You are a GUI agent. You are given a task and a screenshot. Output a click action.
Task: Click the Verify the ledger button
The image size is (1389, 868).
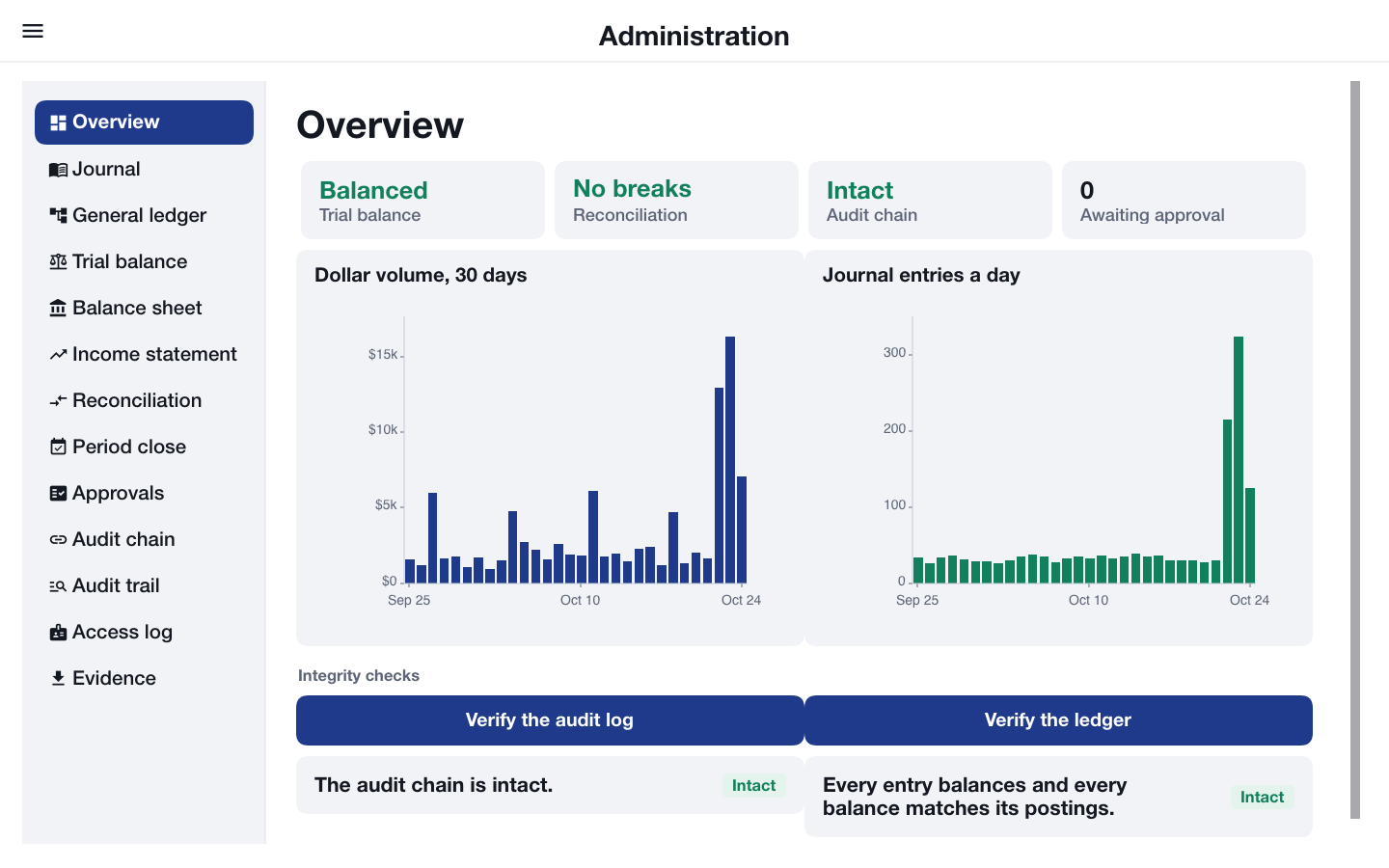1058,720
